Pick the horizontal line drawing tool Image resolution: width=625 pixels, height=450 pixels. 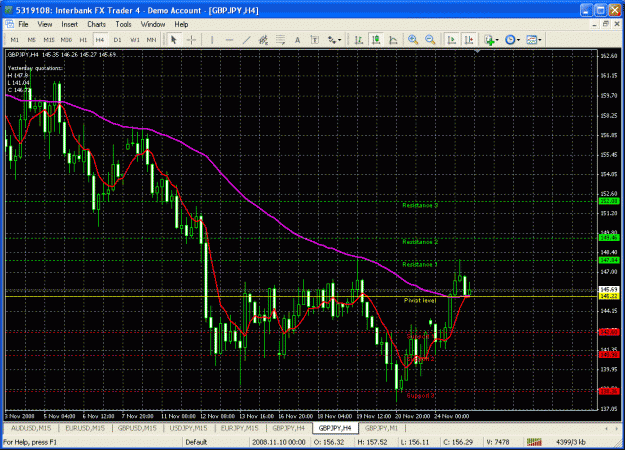pos(229,40)
